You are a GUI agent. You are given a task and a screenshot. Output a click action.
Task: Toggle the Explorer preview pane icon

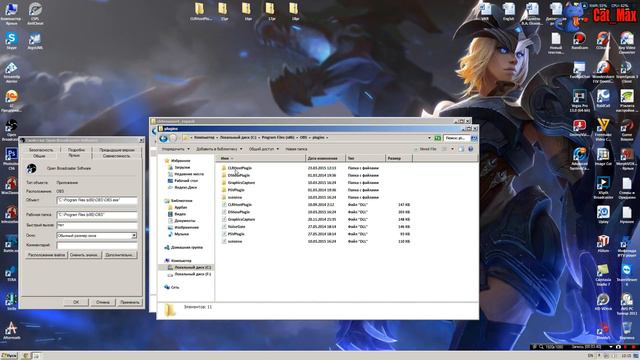[461, 149]
